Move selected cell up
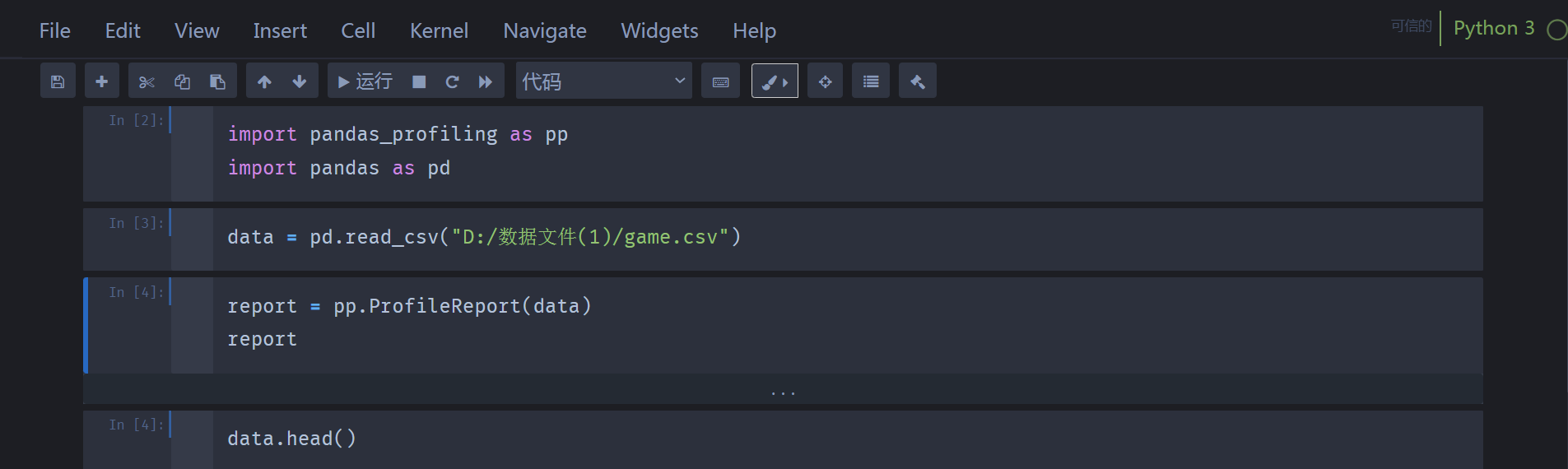 264,81
